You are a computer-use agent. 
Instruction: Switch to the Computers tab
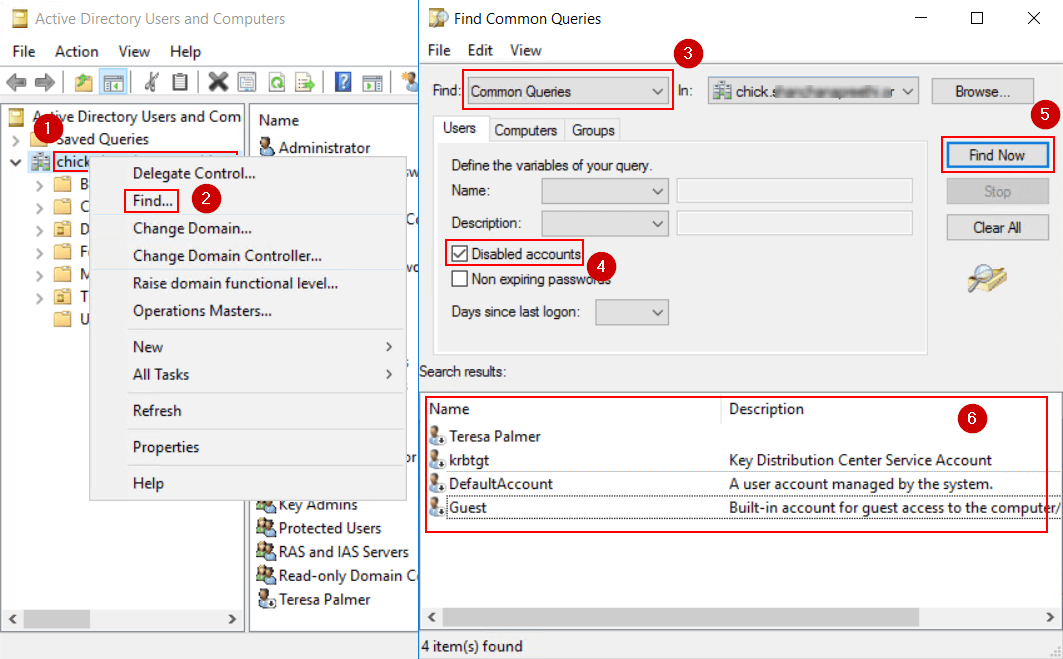click(x=526, y=130)
